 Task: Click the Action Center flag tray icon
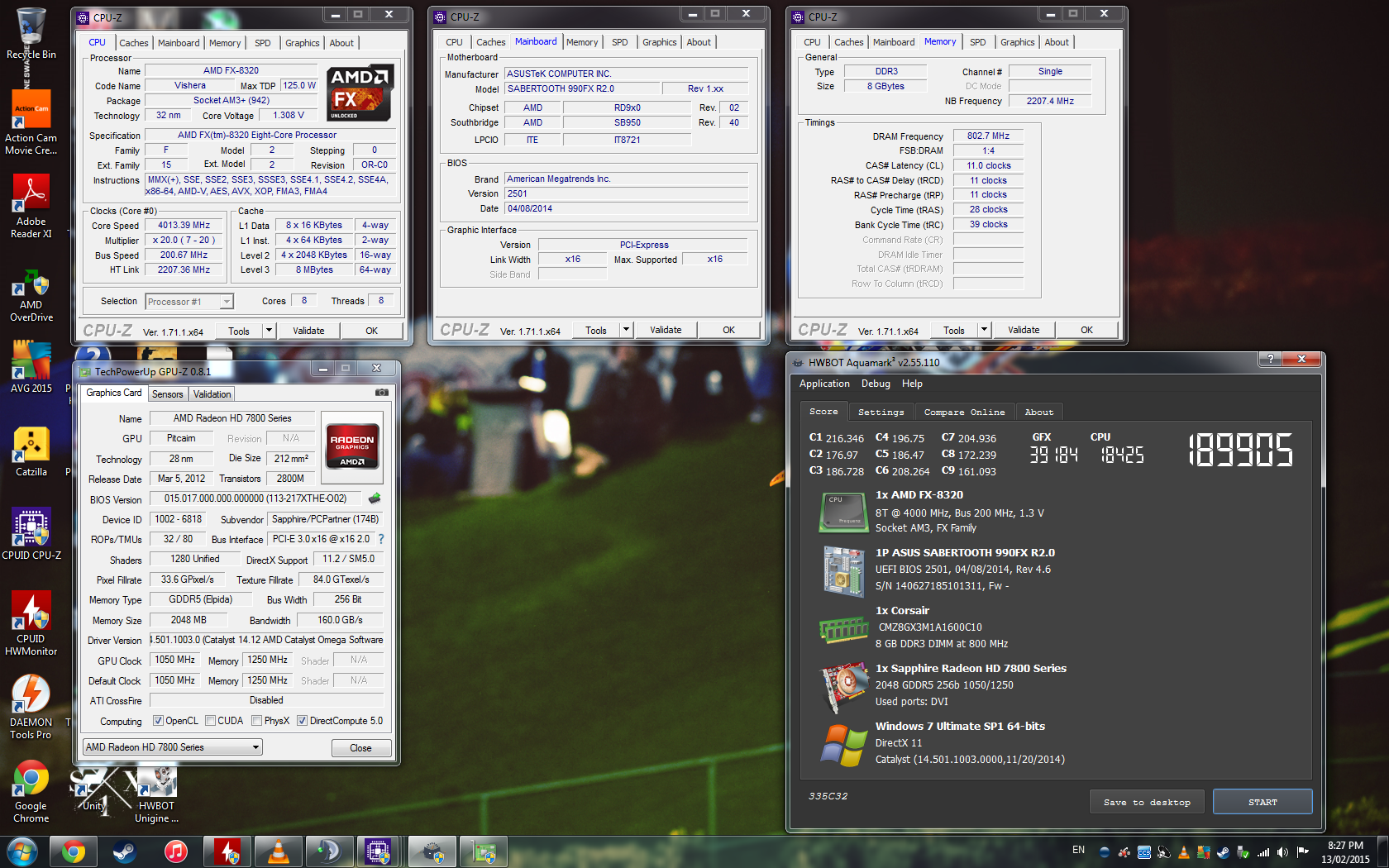point(1303,851)
